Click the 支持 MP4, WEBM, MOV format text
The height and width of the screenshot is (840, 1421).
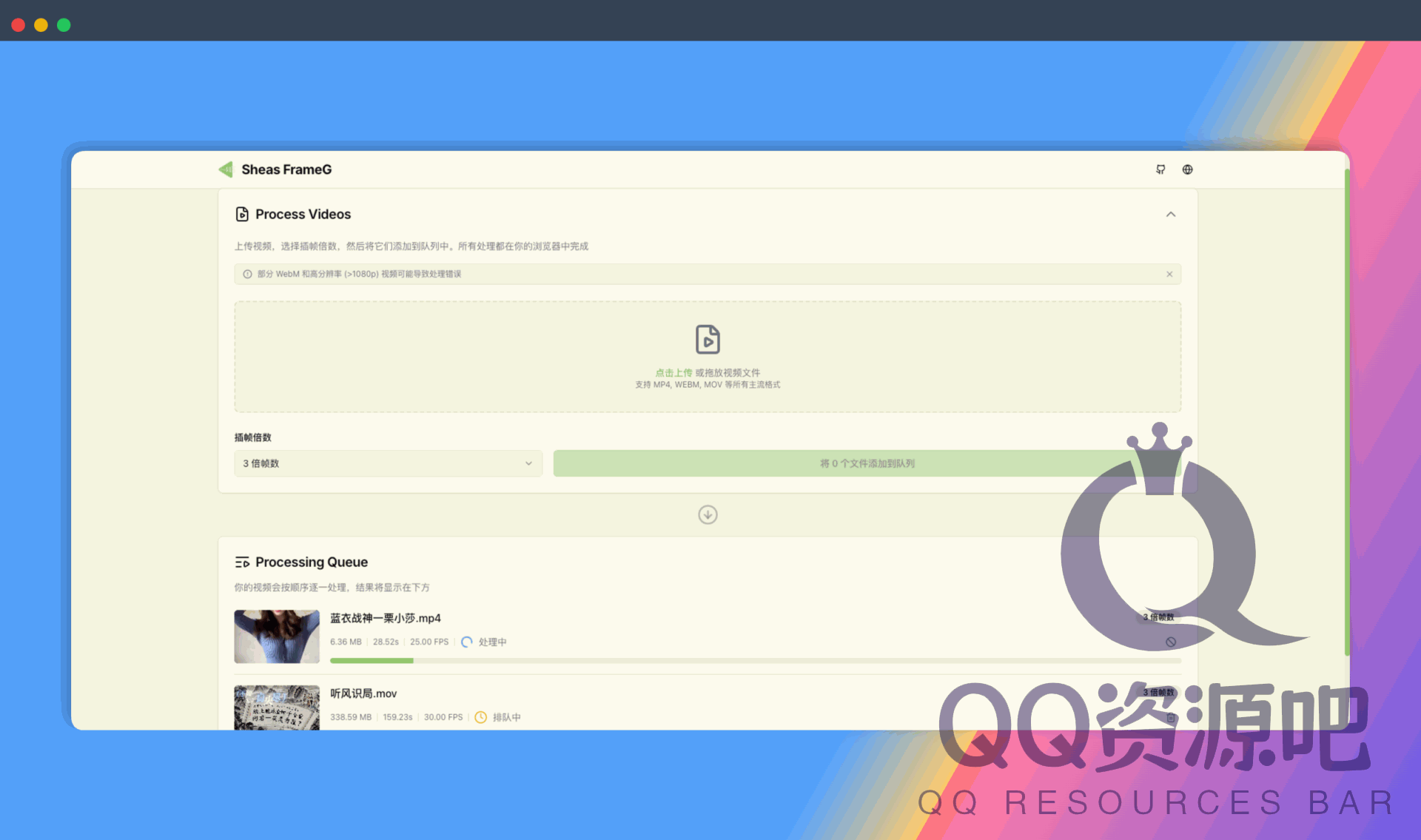[x=708, y=385]
